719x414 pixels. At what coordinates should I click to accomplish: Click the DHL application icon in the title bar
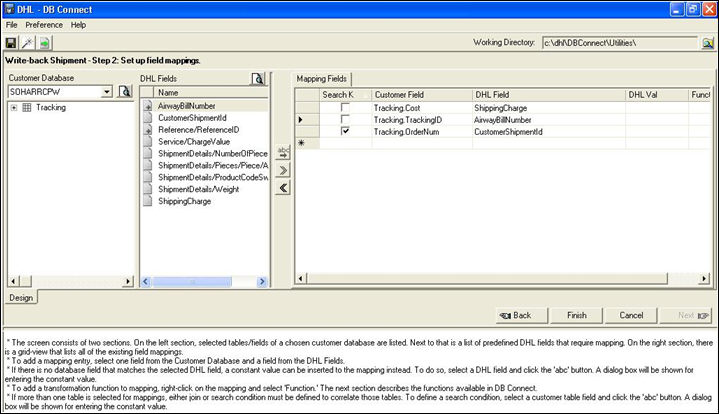click(9, 9)
